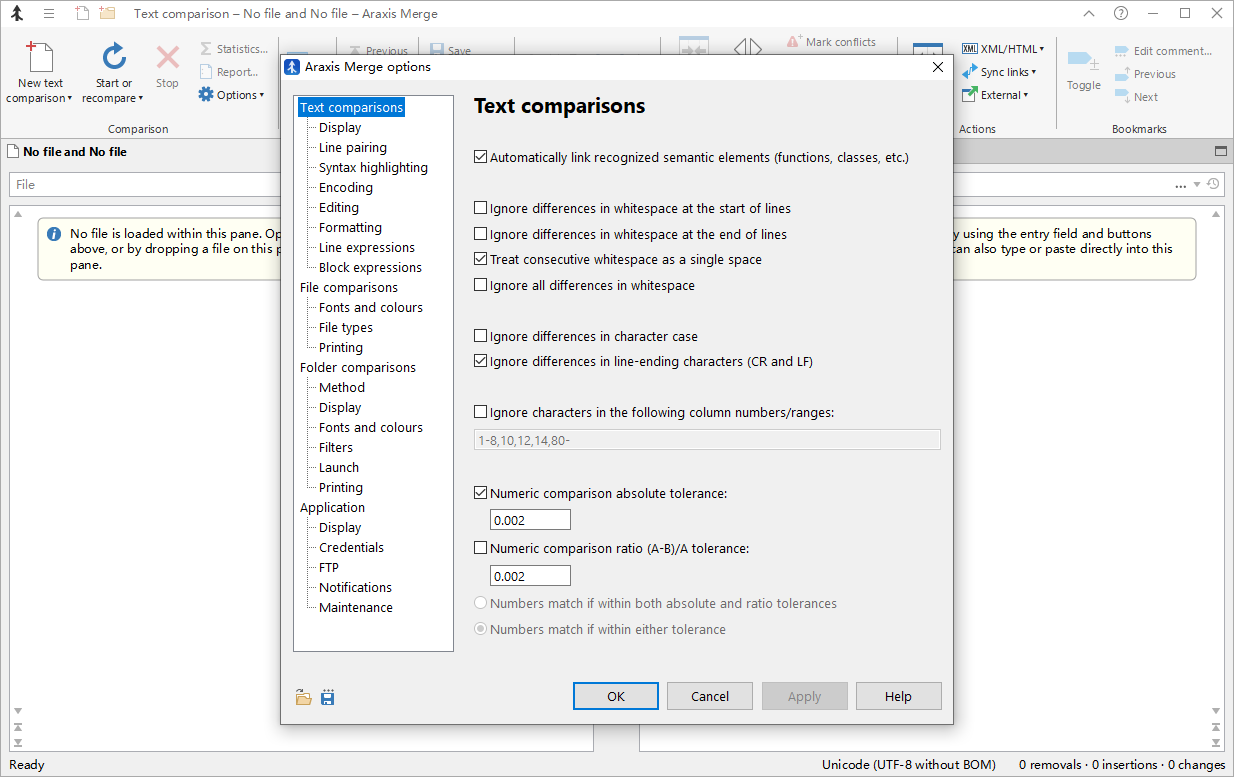Select Maintenance in options tree
This screenshot has width=1234, height=777.
(356, 607)
